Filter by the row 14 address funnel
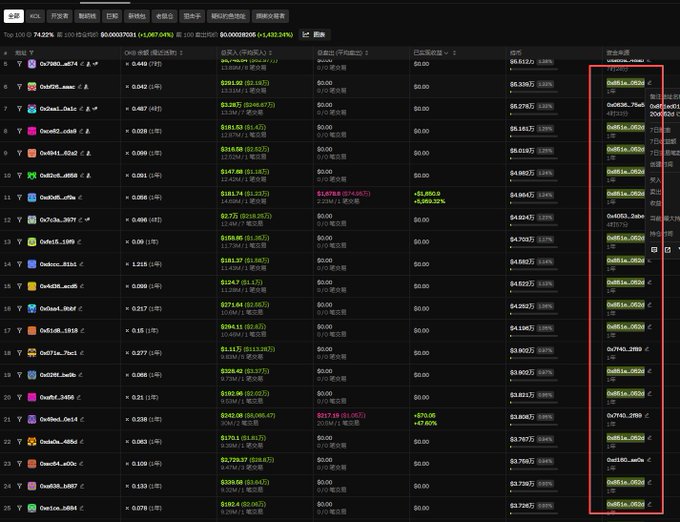This screenshot has width=680, height=522. coord(19,264)
